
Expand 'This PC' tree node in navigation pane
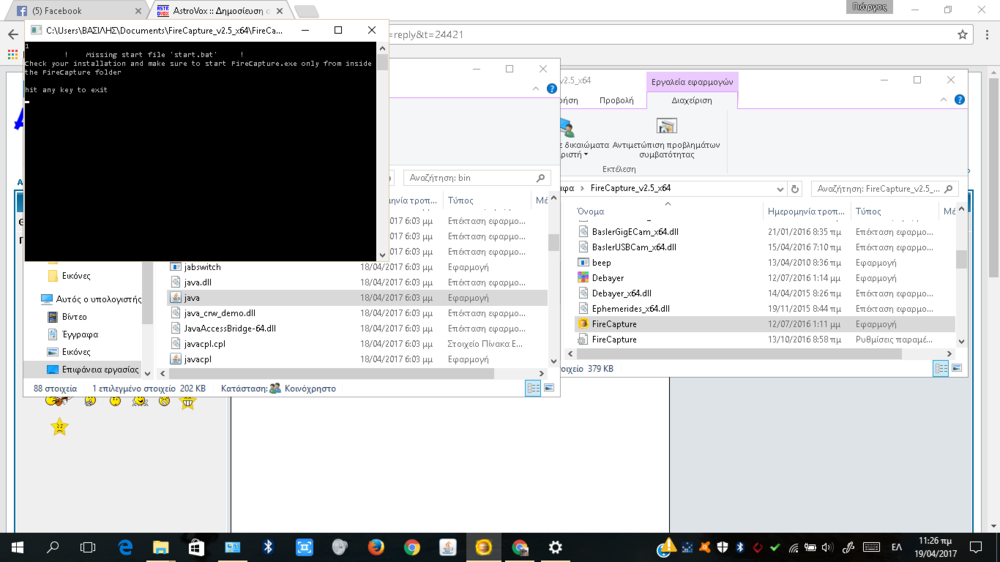(35, 299)
